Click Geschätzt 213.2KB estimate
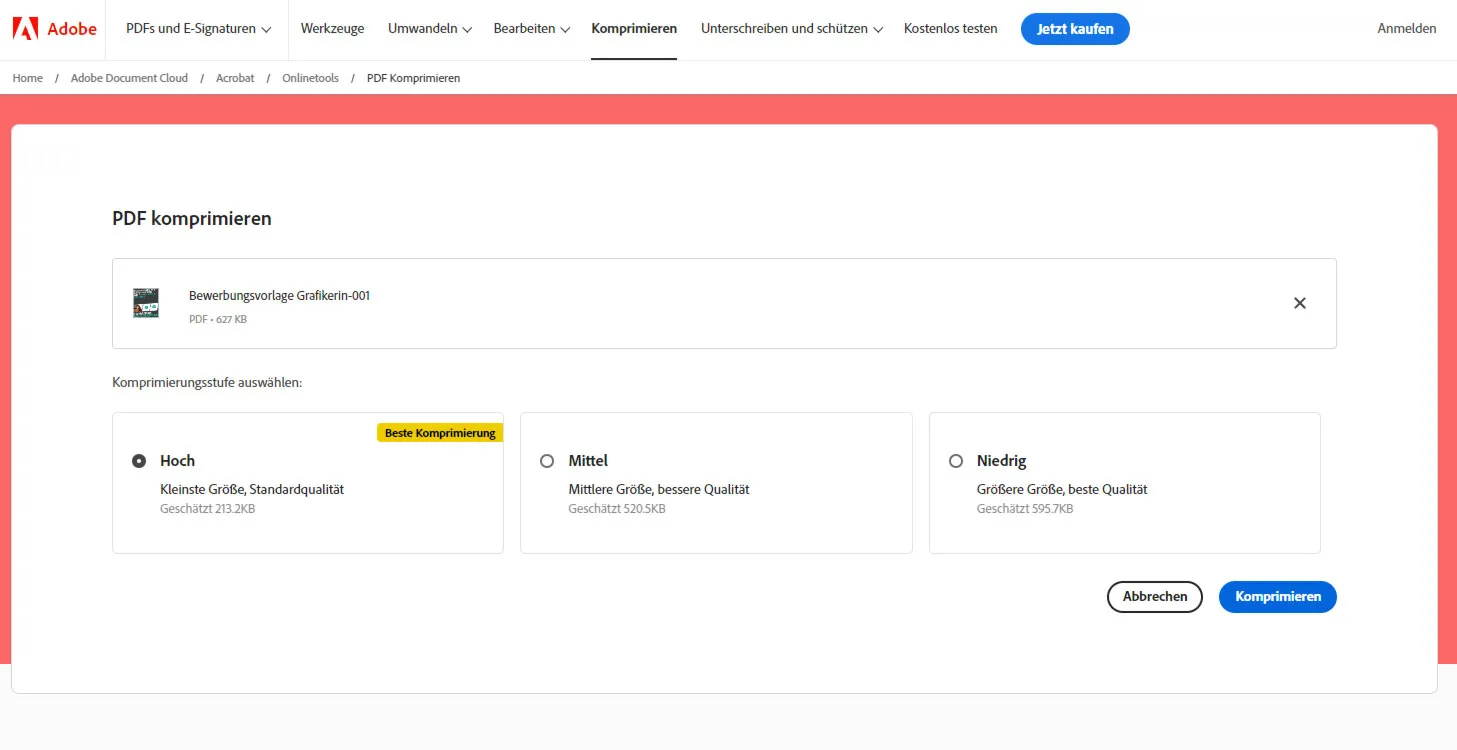Image resolution: width=1457 pixels, height=750 pixels. coord(208,509)
